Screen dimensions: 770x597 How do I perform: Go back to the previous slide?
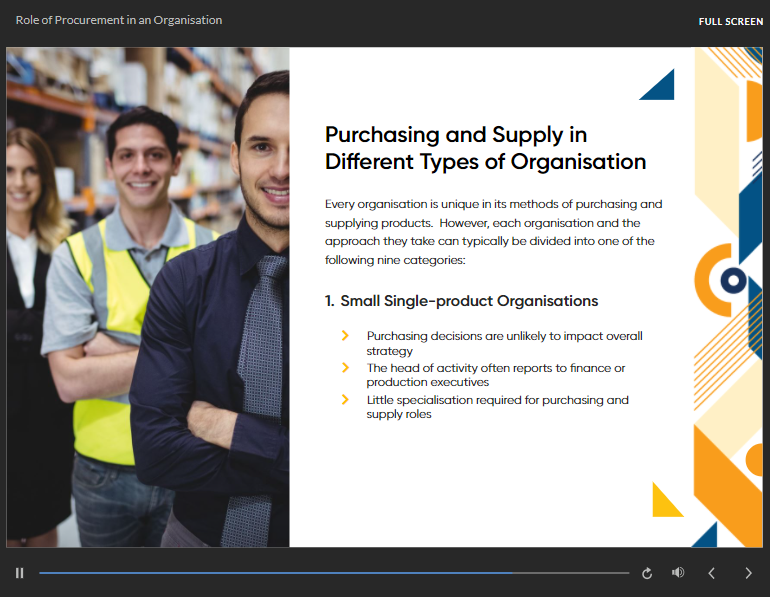(x=712, y=573)
